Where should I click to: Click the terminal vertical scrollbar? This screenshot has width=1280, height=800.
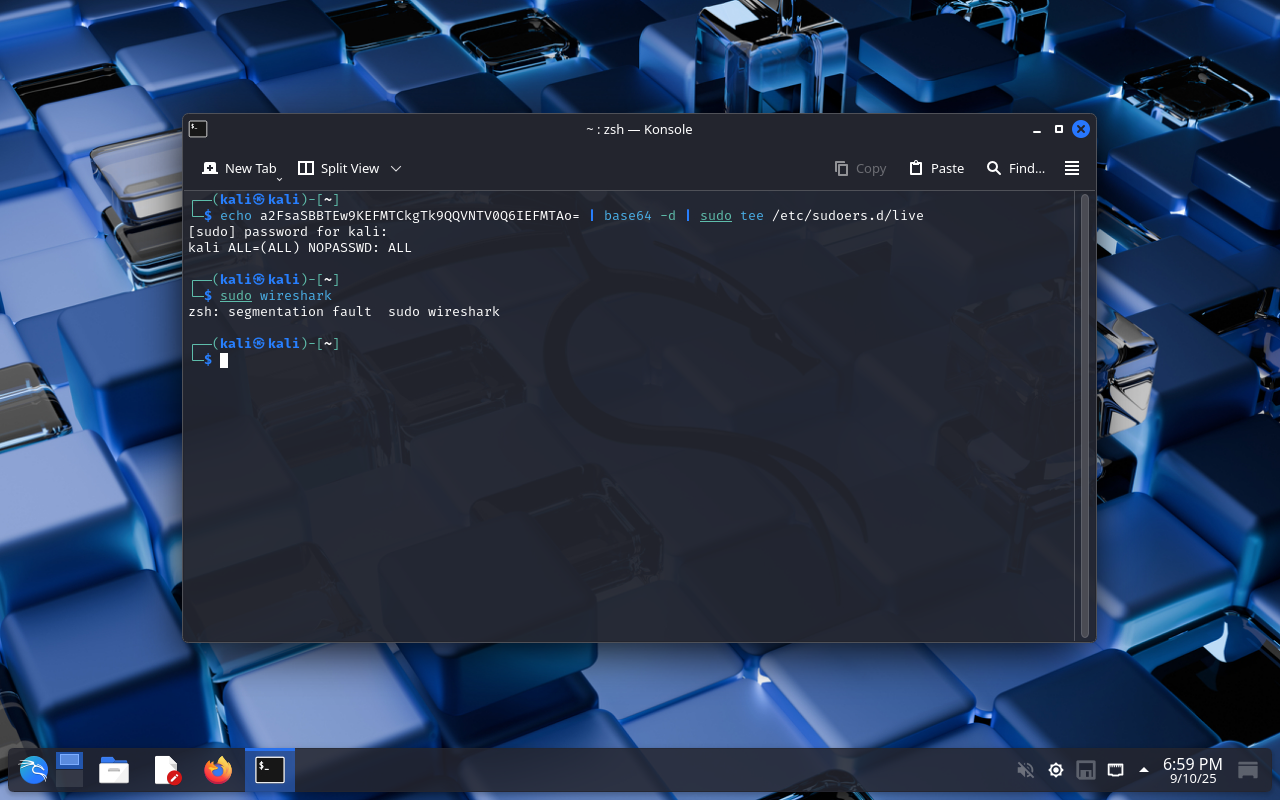click(1085, 415)
